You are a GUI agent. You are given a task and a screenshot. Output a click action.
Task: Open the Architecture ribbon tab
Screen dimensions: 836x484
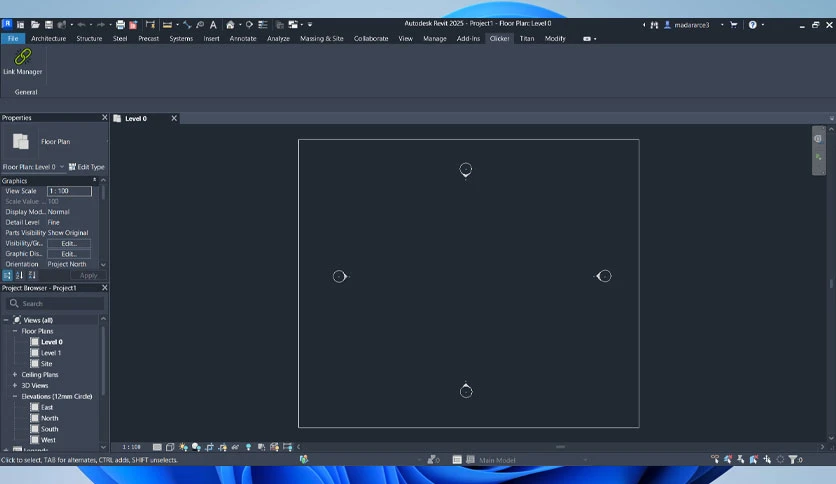pyautogui.click(x=49, y=38)
